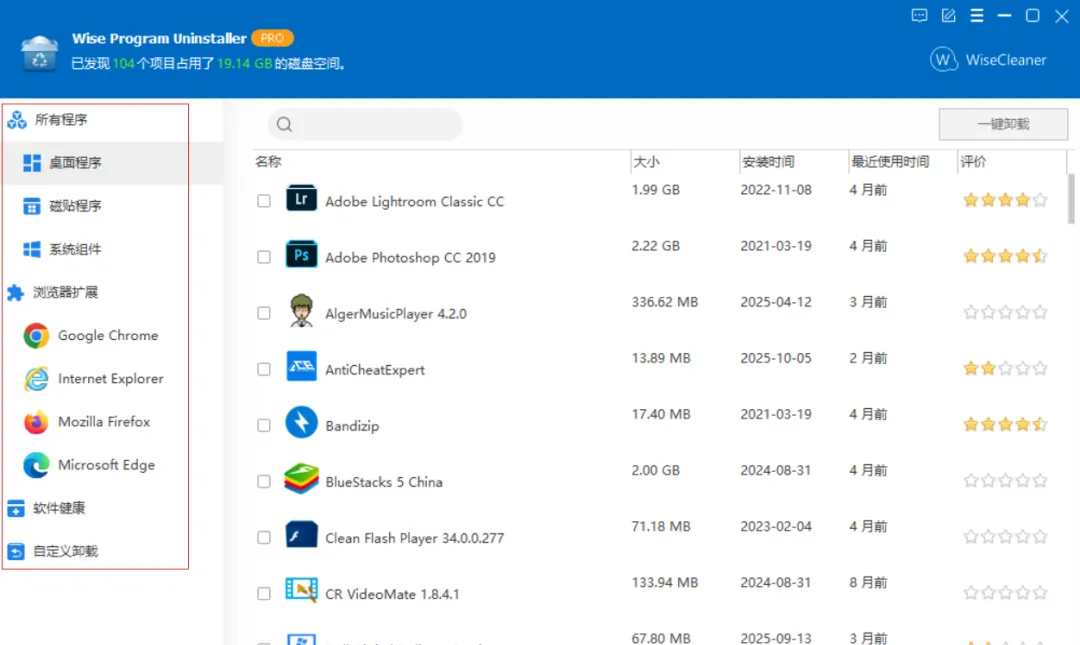Select the Adobe Photoshop CC 2019 name
Image resolution: width=1080 pixels, height=645 pixels.
411,258
